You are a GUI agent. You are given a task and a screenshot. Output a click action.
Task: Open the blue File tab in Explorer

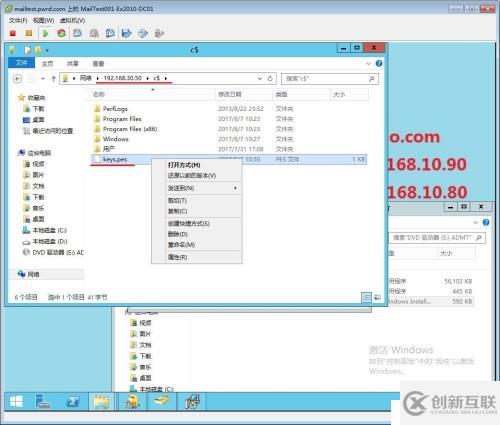click(21, 63)
